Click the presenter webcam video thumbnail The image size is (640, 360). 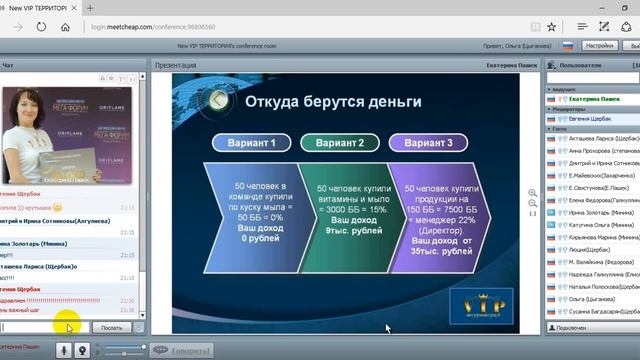tap(67, 136)
